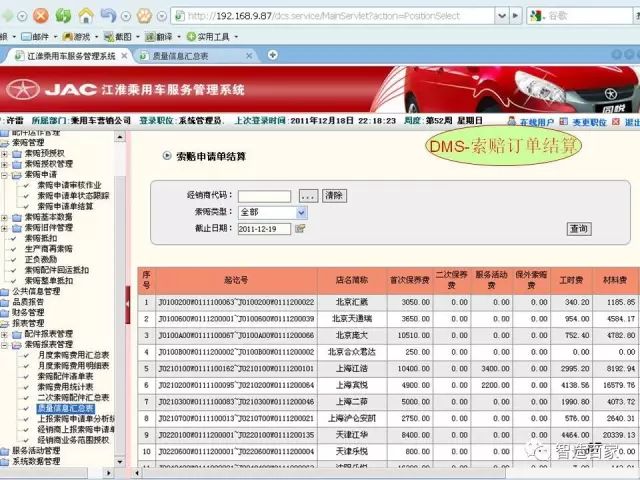
Task: Click the new tab plus icon
Action: (274, 56)
